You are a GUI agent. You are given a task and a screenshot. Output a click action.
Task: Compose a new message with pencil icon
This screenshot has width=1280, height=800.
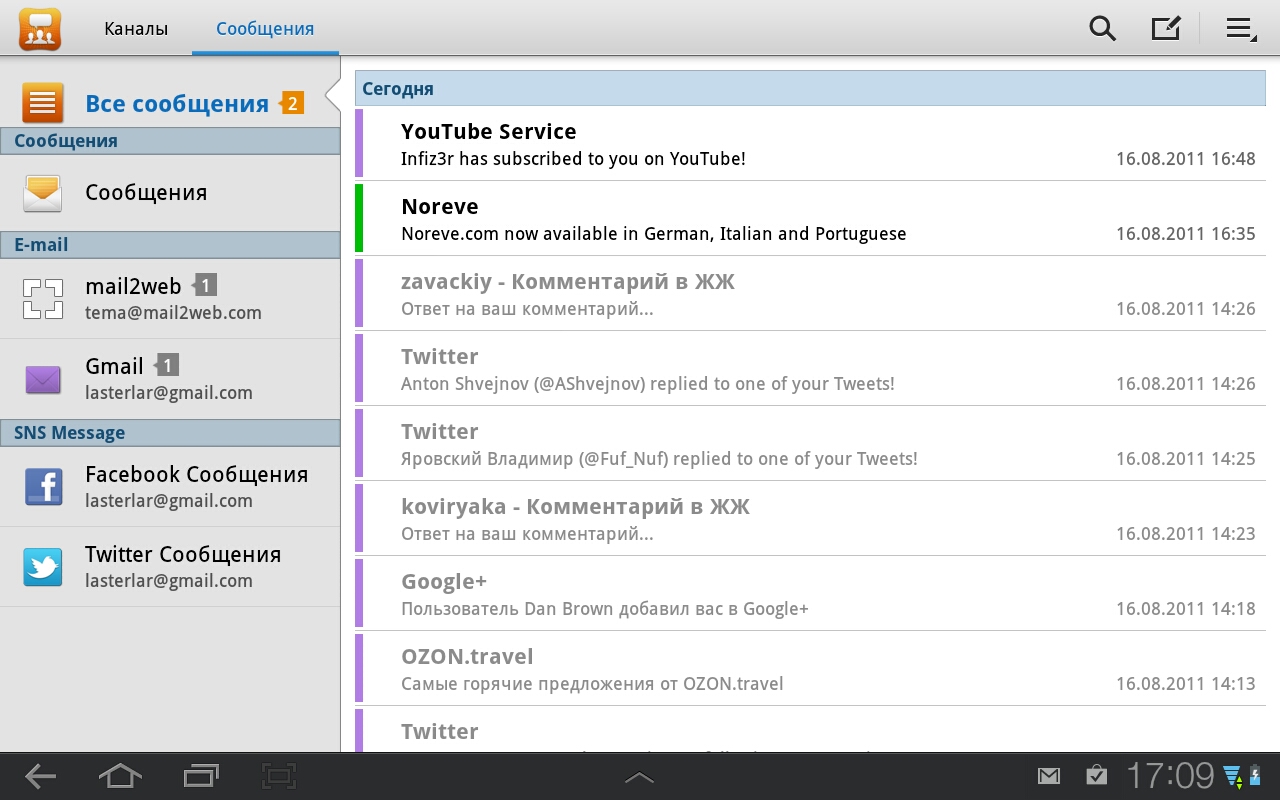(x=1166, y=28)
